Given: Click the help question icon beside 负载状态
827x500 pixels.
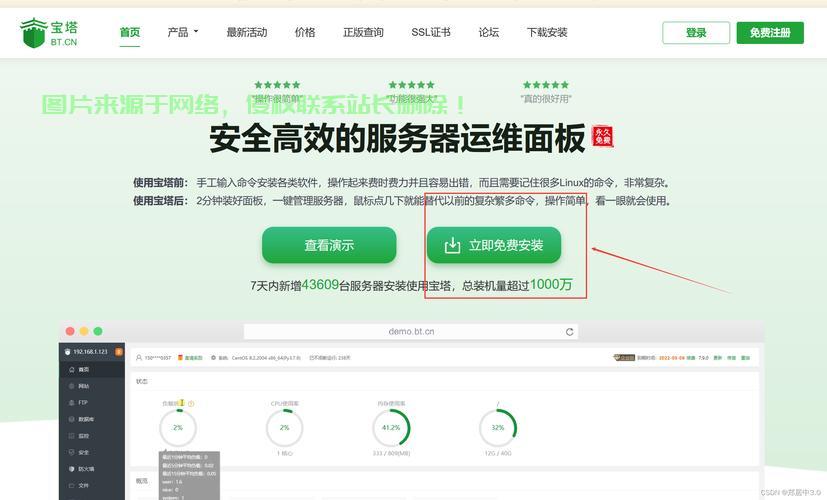Looking at the screenshot, I should pos(191,403).
